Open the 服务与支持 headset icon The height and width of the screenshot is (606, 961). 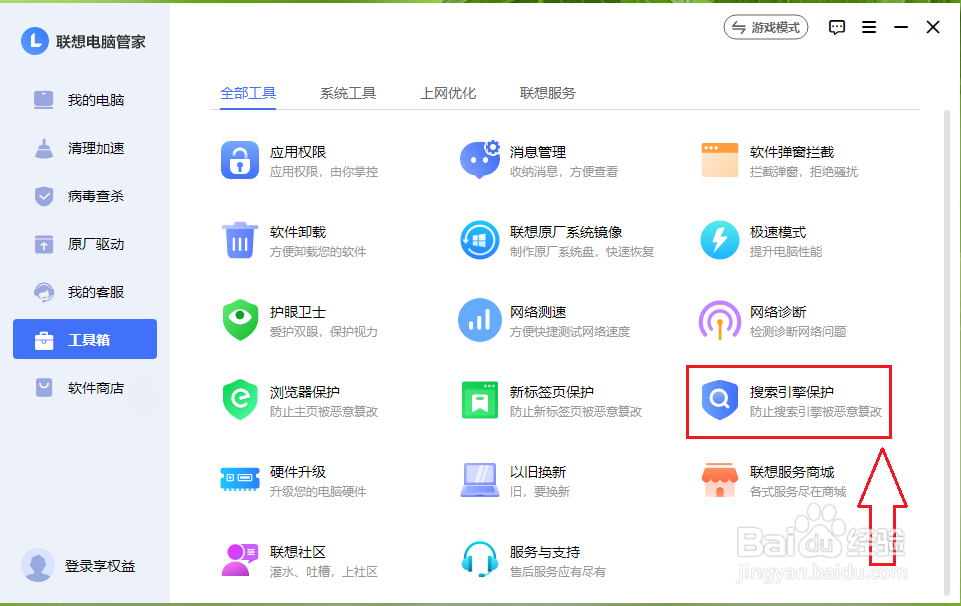click(480, 559)
